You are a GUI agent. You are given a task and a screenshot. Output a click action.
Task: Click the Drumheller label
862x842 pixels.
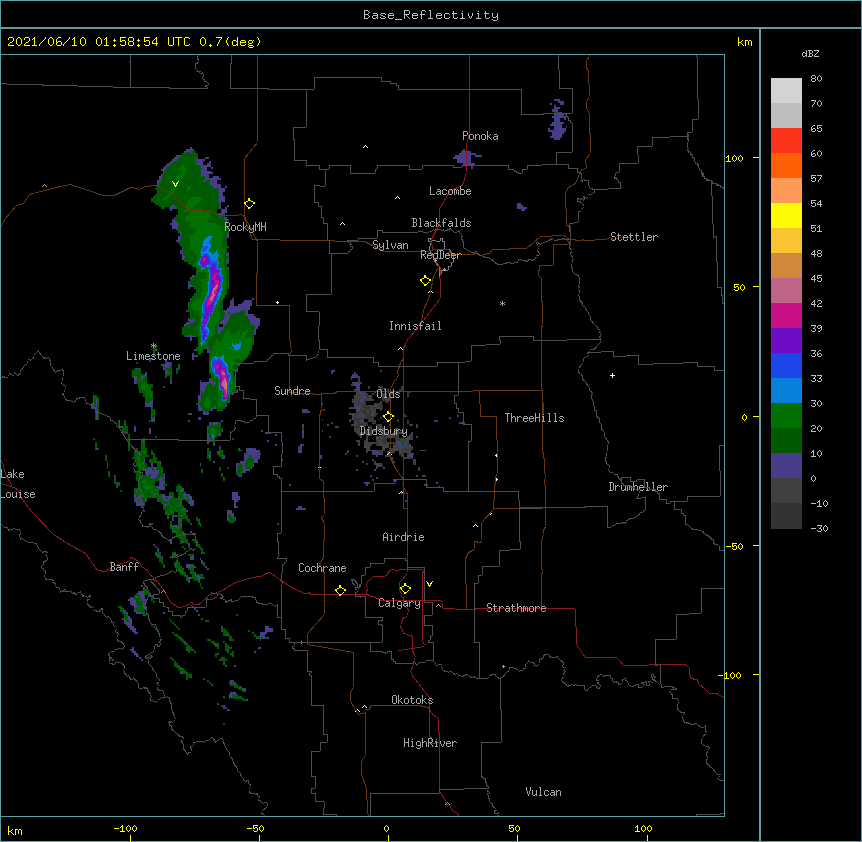point(638,487)
